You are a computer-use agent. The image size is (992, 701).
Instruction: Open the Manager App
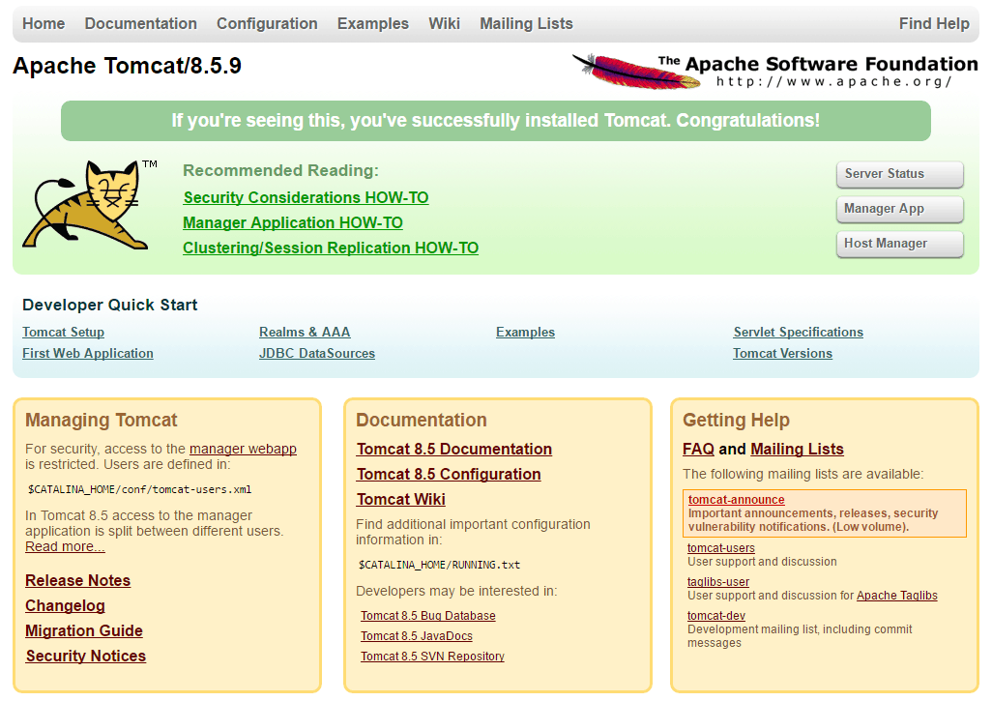pos(898,209)
